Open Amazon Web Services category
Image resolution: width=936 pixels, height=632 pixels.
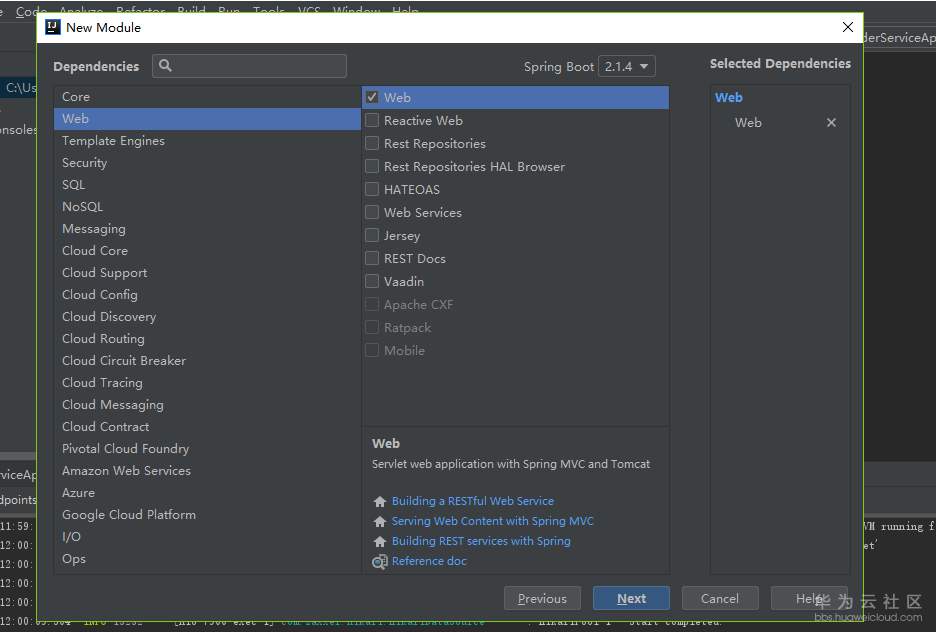[x=207, y=471]
